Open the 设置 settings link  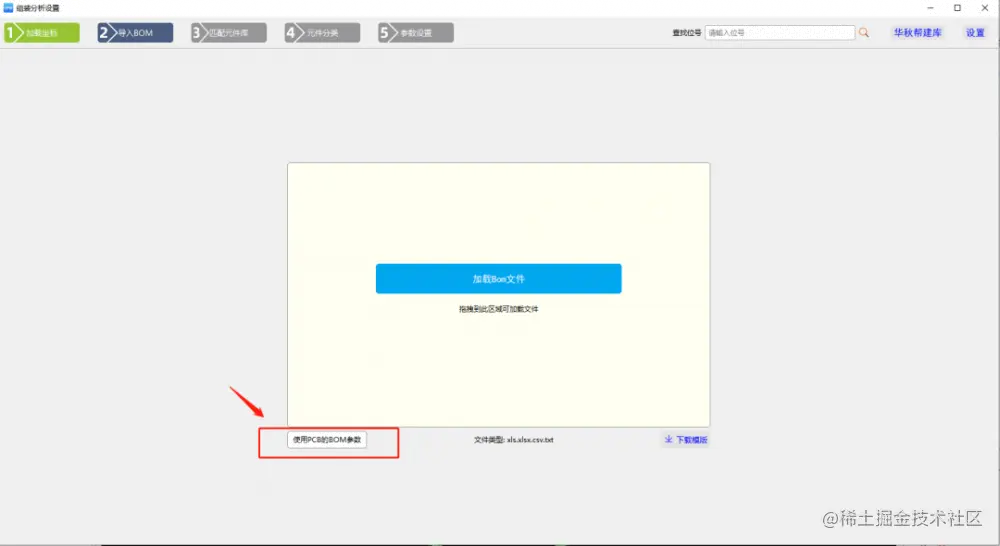point(975,33)
